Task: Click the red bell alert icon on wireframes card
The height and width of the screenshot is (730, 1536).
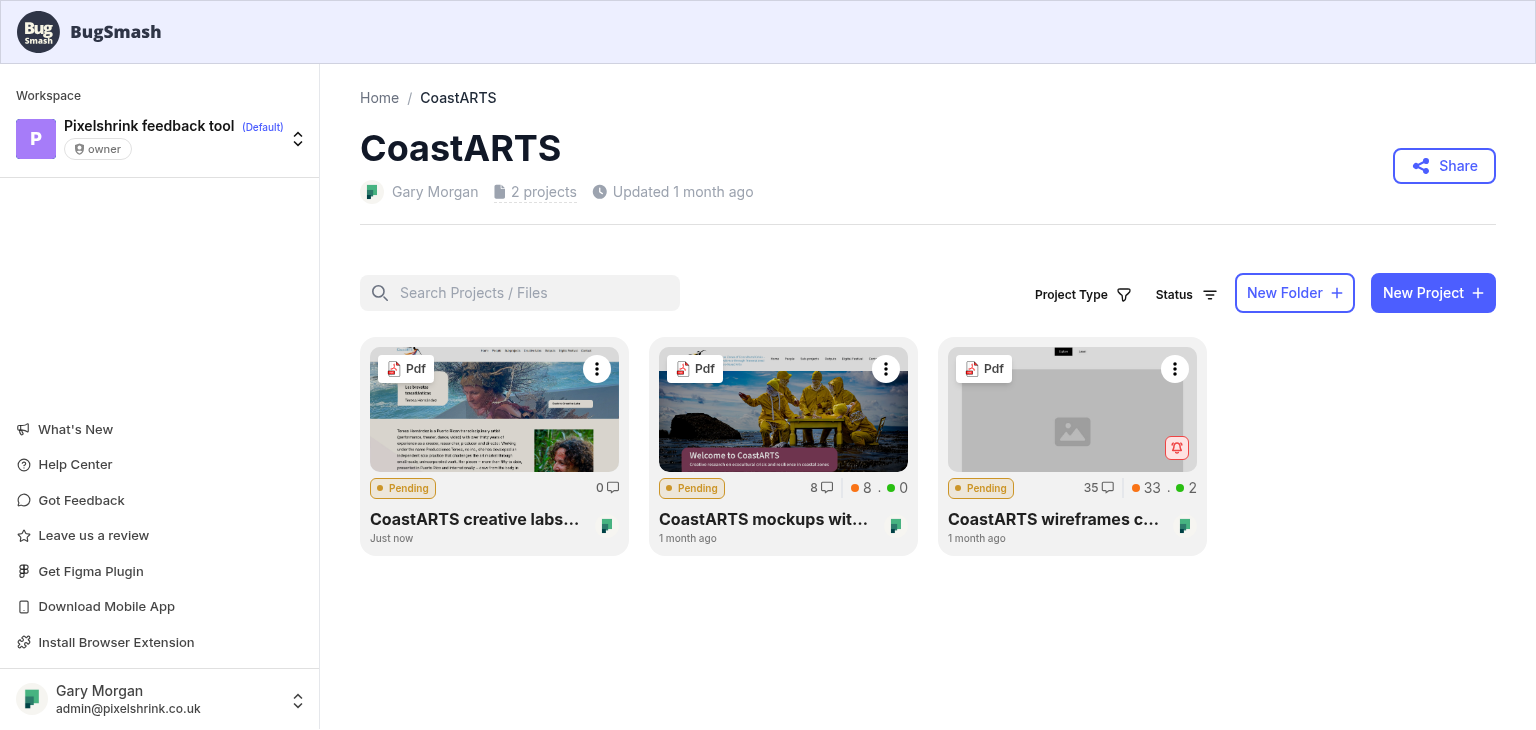Action: tap(1177, 448)
